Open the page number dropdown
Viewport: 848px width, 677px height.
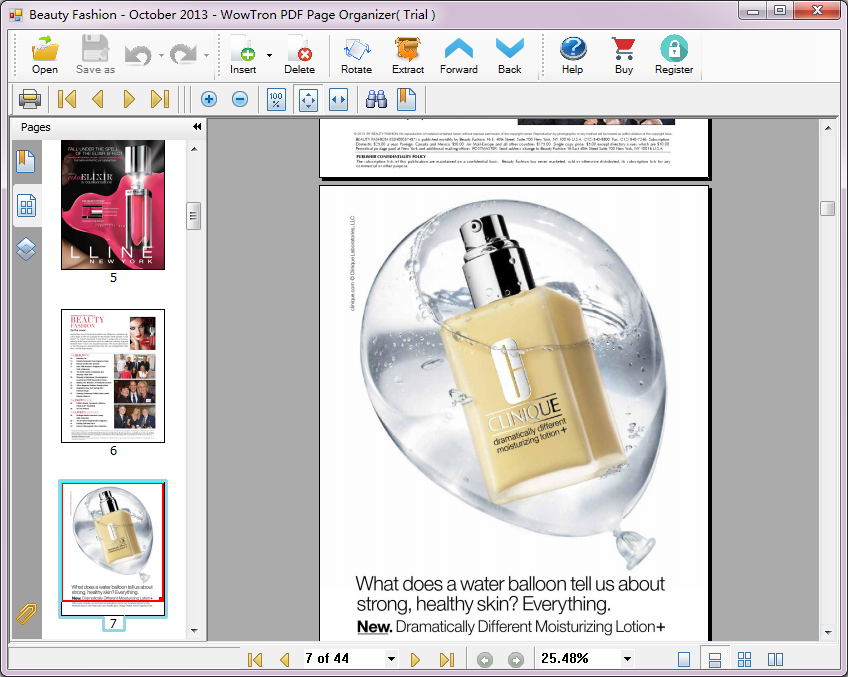(x=391, y=659)
